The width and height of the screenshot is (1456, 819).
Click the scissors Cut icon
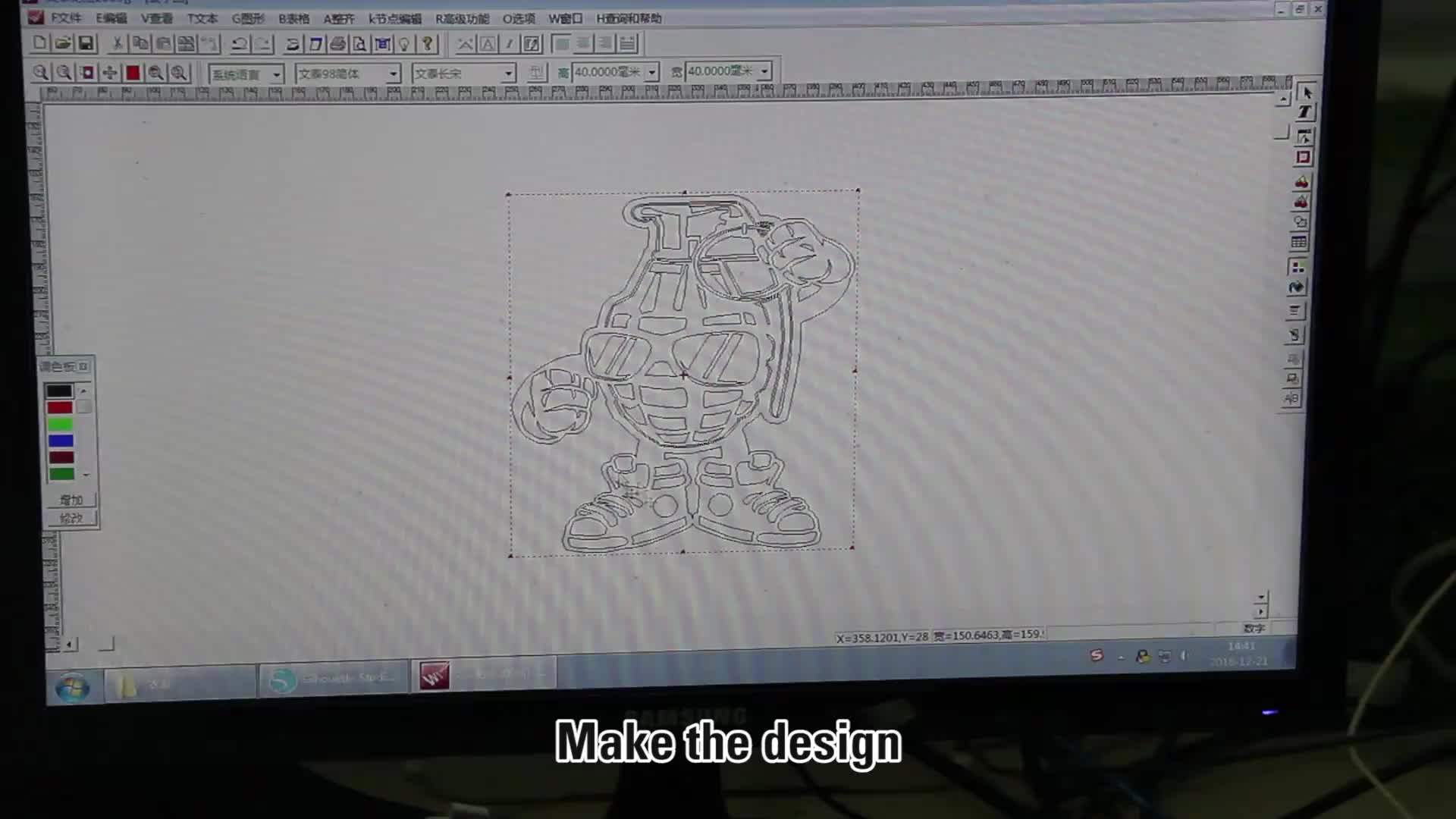(x=118, y=44)
